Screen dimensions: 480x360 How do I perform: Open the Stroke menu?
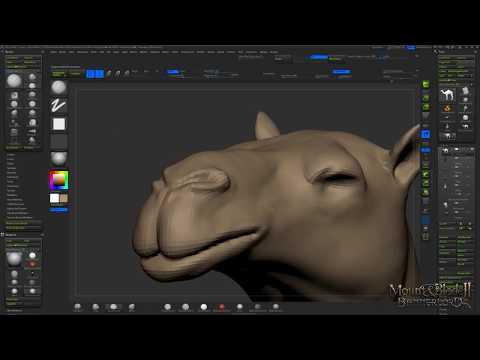(221, 52)
